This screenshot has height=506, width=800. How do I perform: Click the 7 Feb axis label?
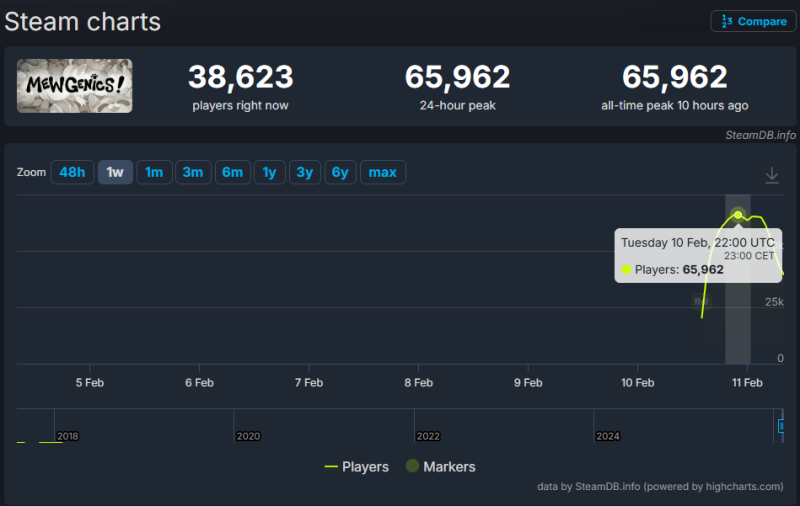(309, 383)
